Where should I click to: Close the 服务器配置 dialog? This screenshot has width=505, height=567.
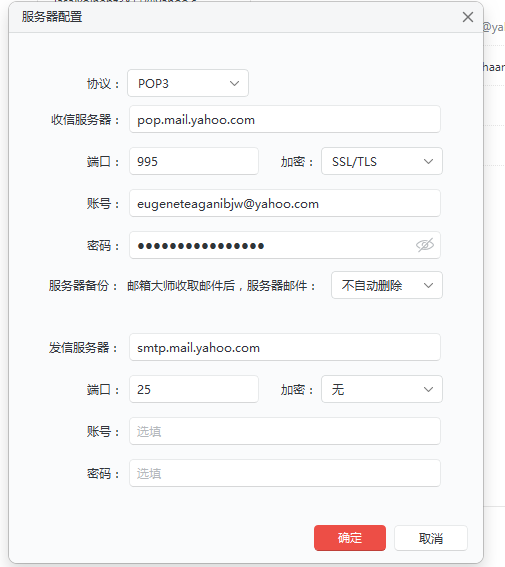pos(468,17)
